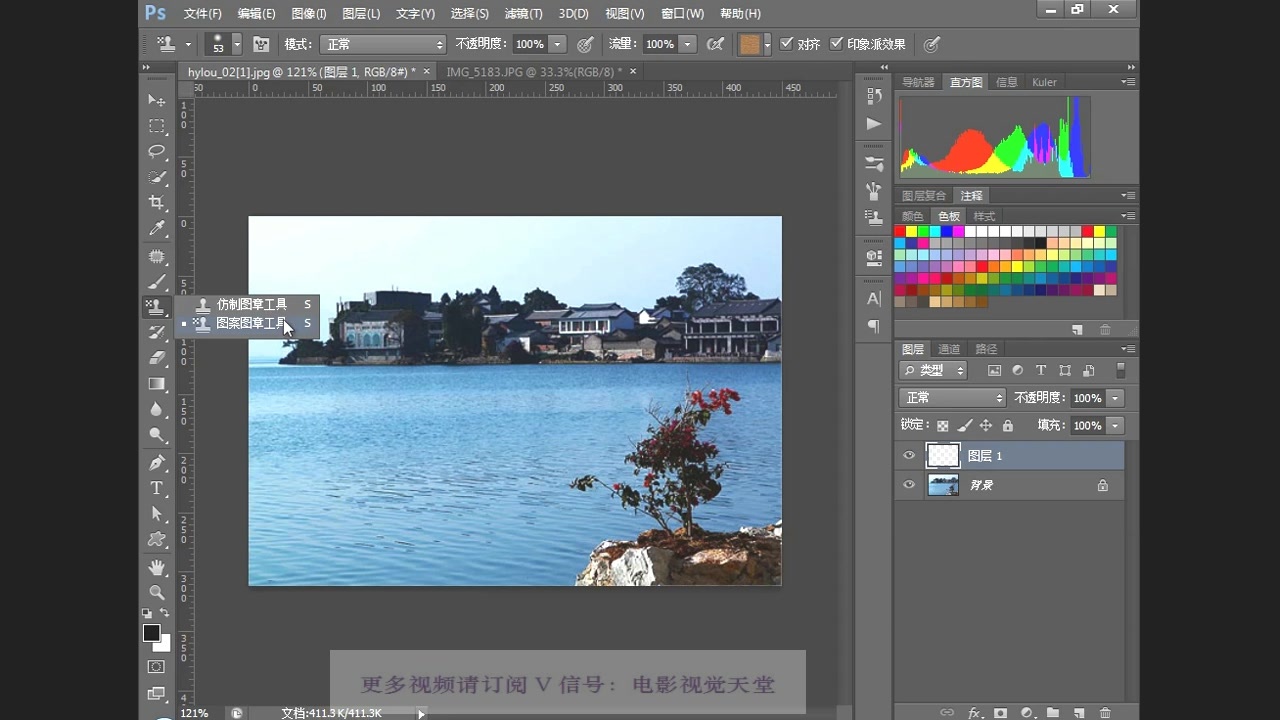Select 图层 1 layer thumbnail
Image resolution: width=1280 pixels, height=720 pixels.
[943, 455]
